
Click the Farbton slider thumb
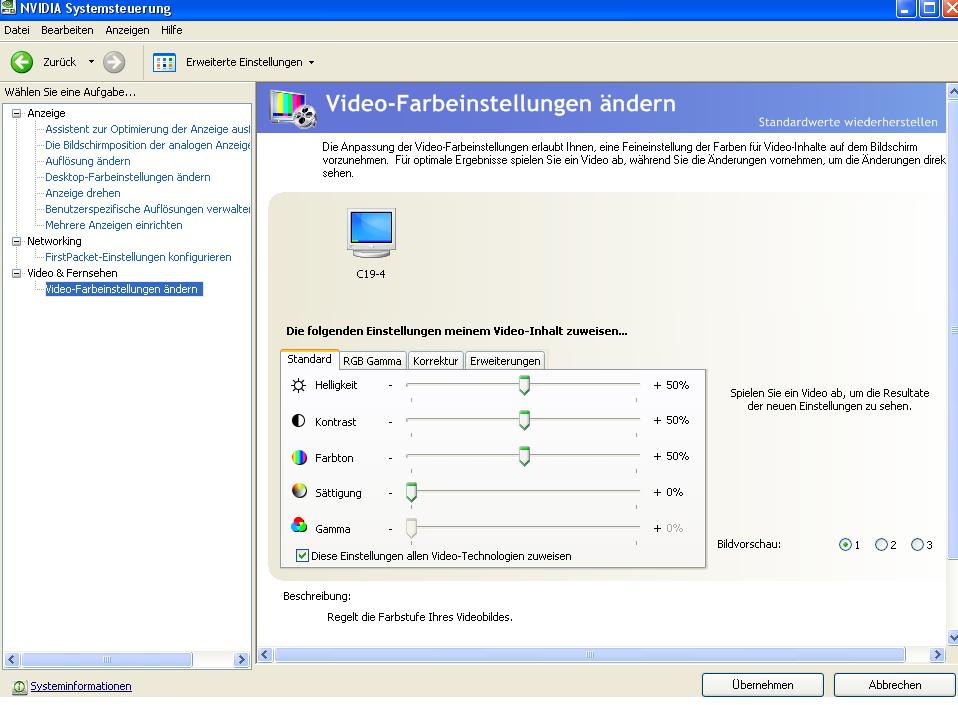coord(524,456)
